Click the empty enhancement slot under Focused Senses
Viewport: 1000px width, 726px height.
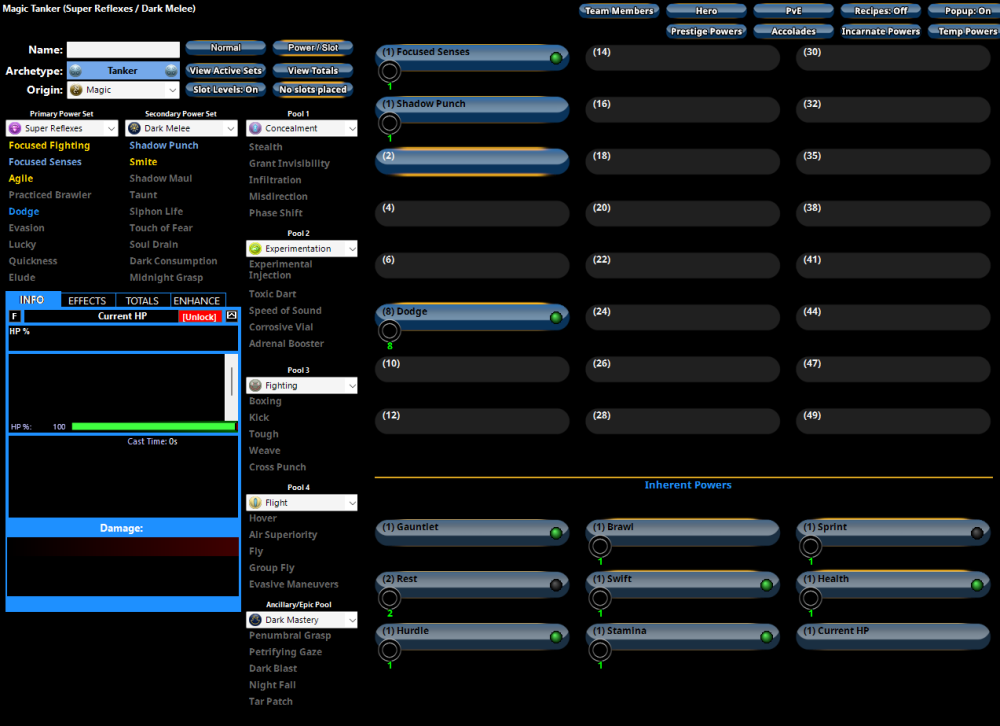389,71
